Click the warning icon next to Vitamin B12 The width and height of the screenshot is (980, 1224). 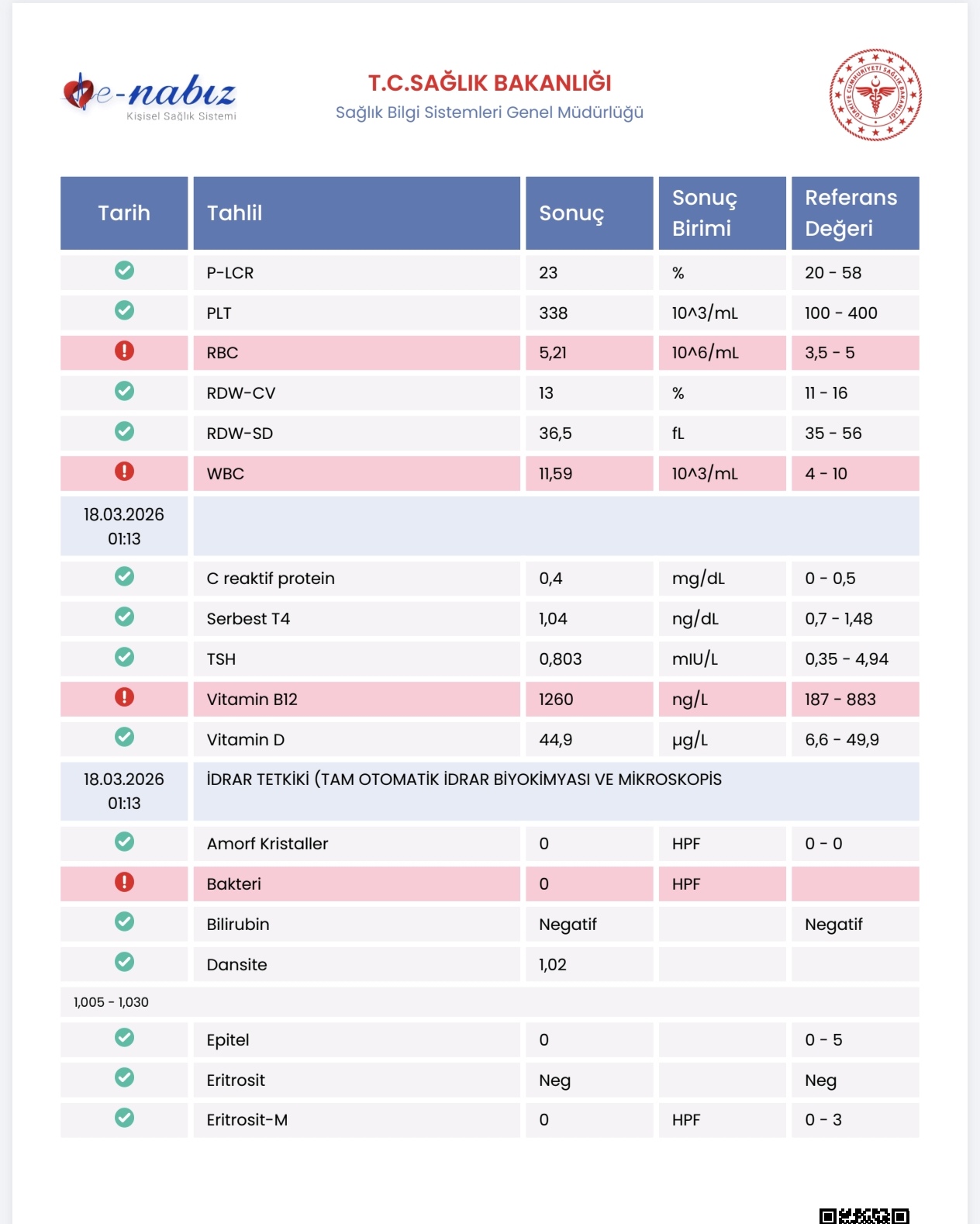tap(124, 697)
